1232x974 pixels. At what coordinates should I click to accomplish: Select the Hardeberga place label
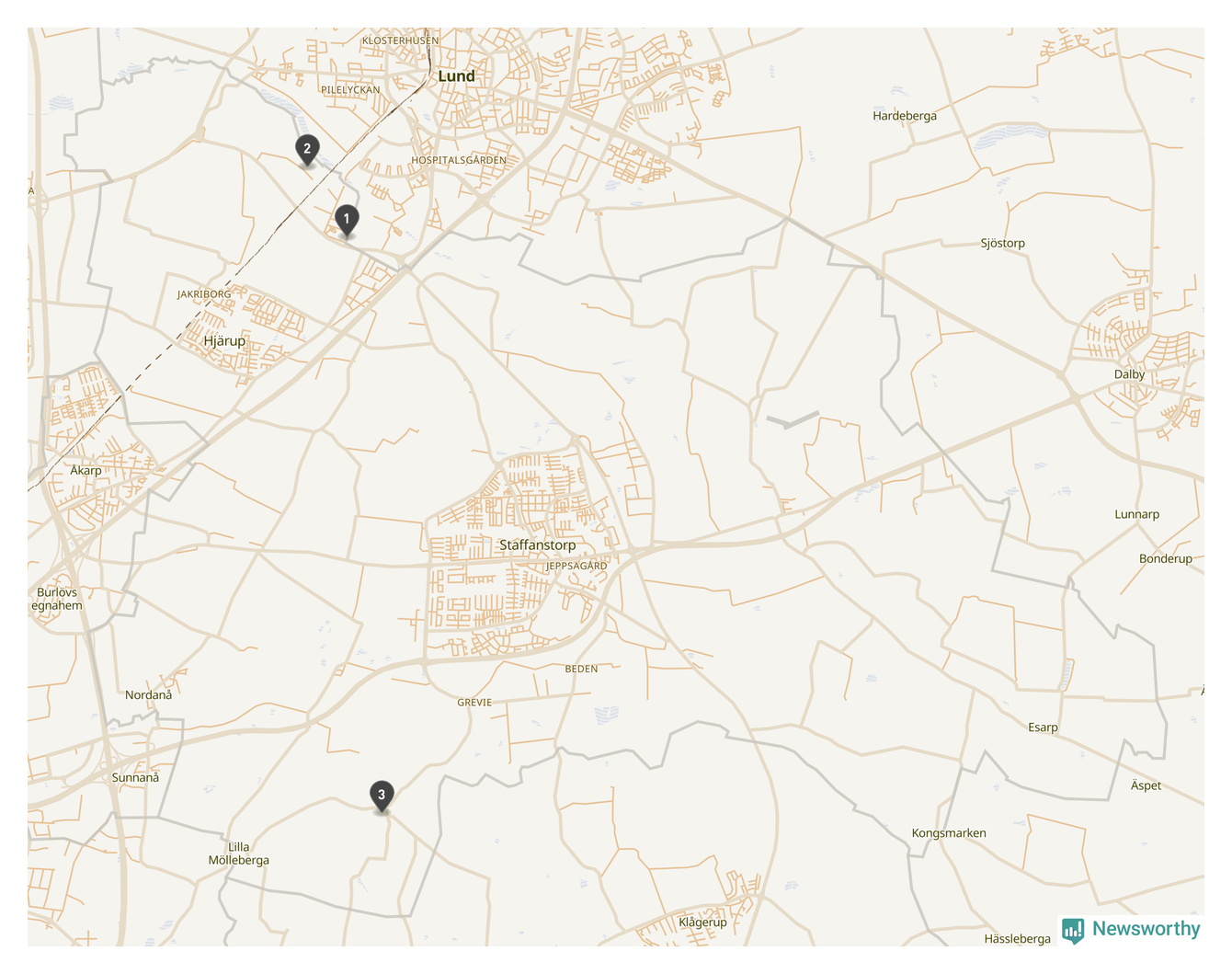pyautogui.click(x=905, y=116)
